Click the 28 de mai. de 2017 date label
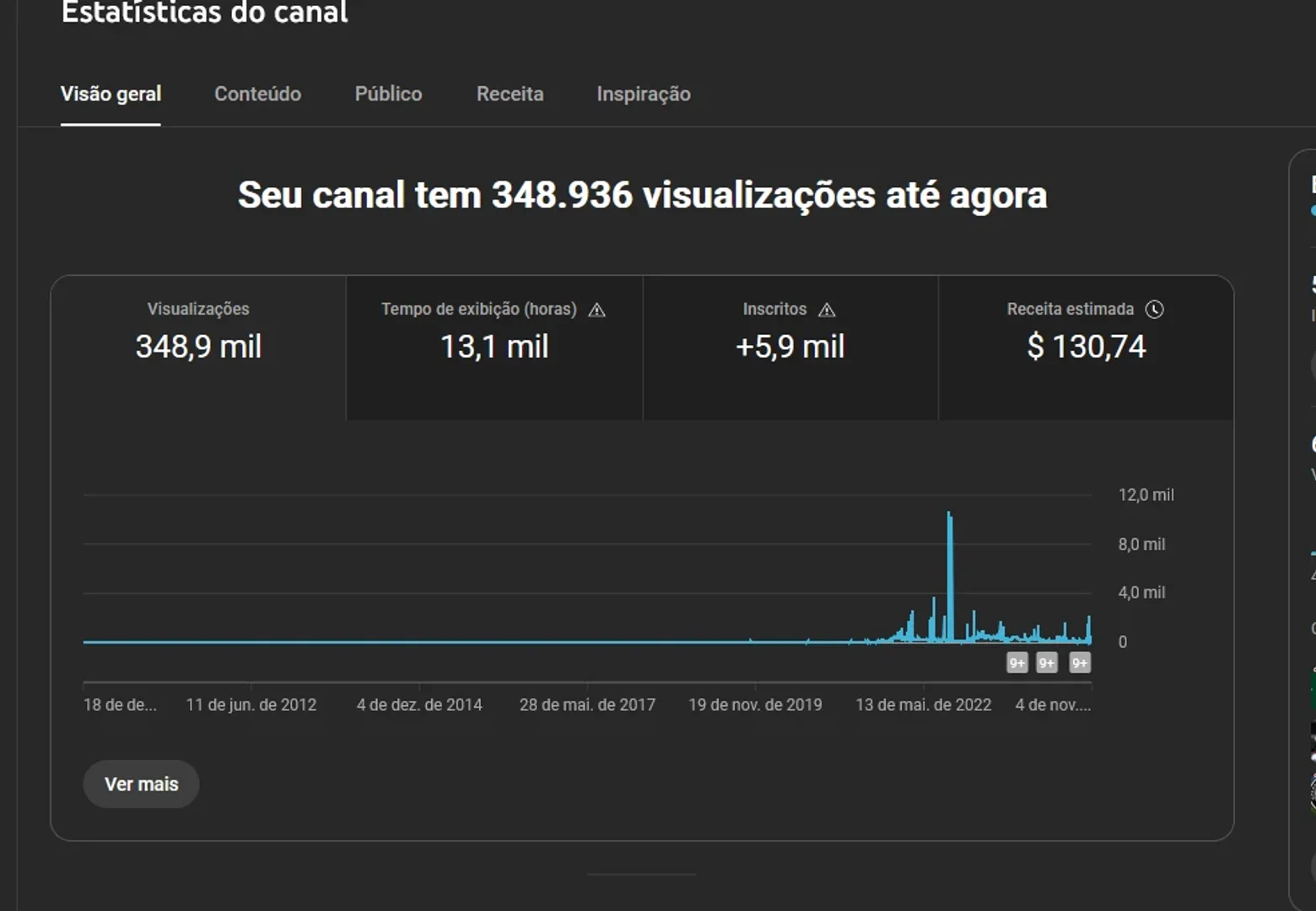The height and width of the screenshot is (911, 1316). (587, 705)
